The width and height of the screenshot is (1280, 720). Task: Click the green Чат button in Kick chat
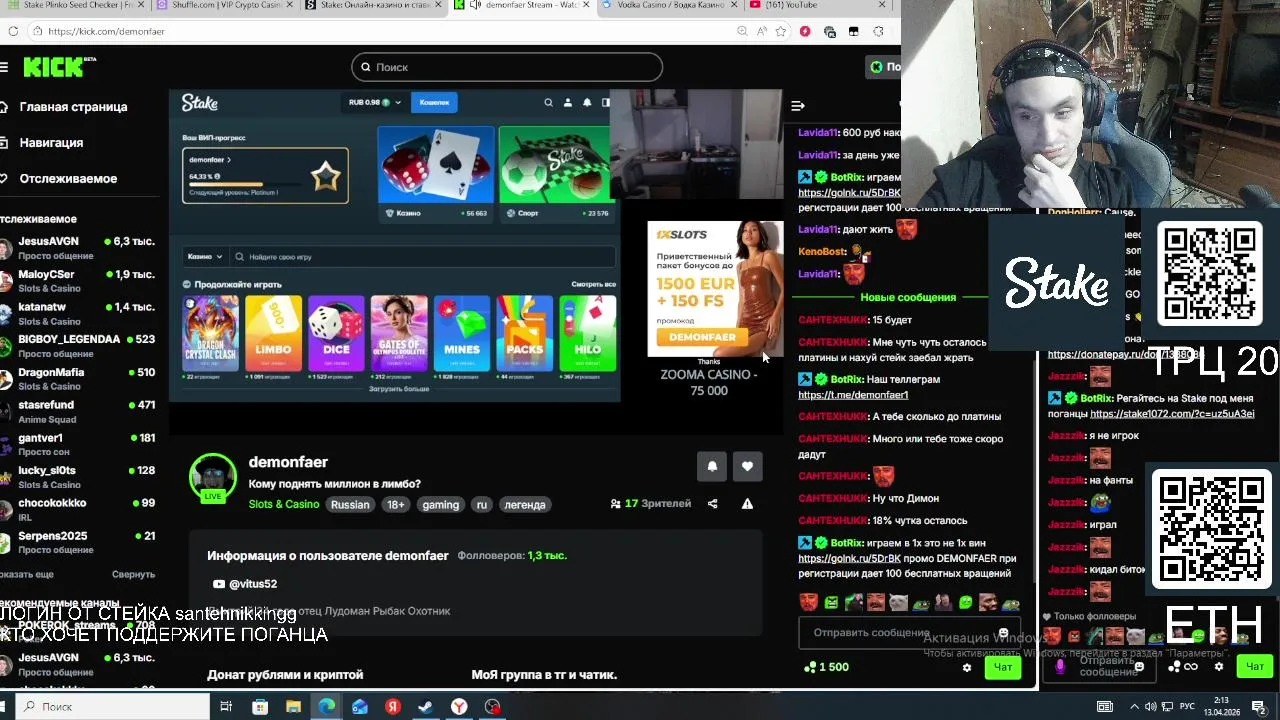click(1003, 667)
